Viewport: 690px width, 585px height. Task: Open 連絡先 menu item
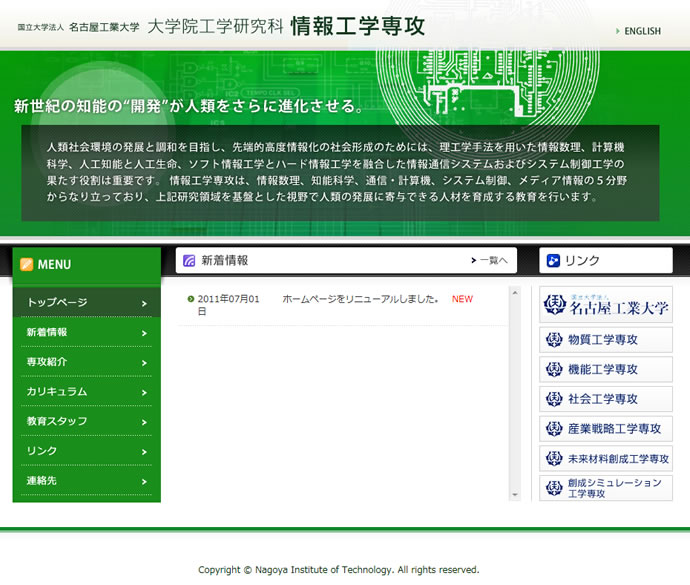pos(87,481)
